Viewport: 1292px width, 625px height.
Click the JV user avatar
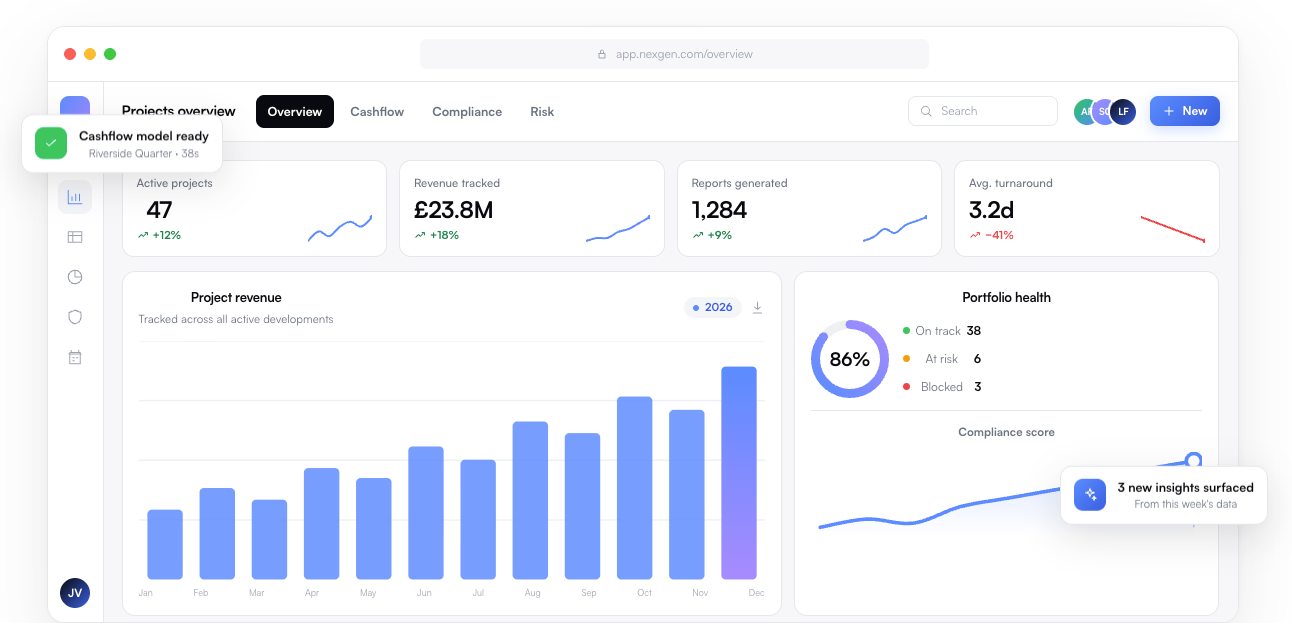coord(75,593)
